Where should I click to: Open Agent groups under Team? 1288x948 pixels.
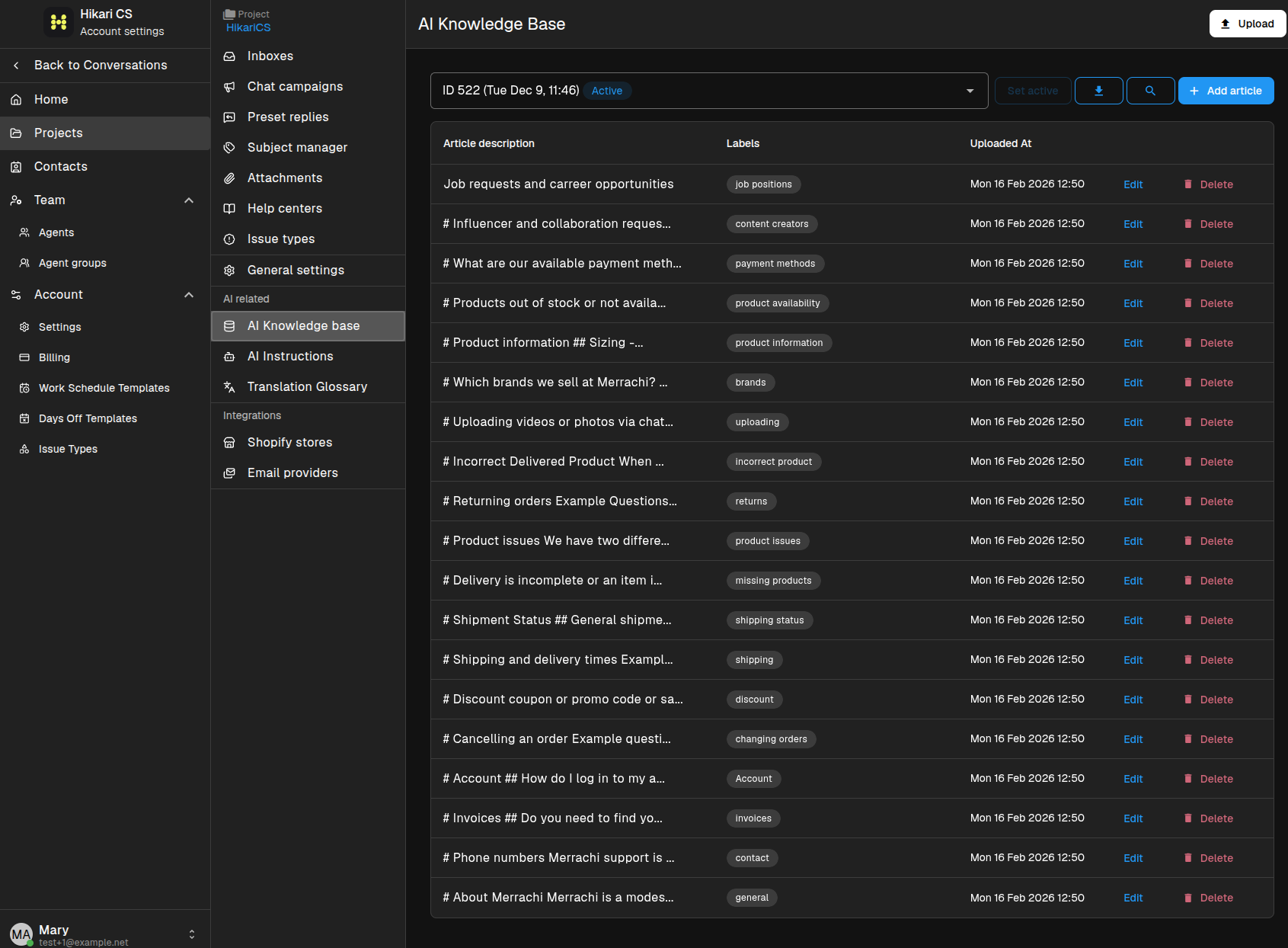click(105, 263)
